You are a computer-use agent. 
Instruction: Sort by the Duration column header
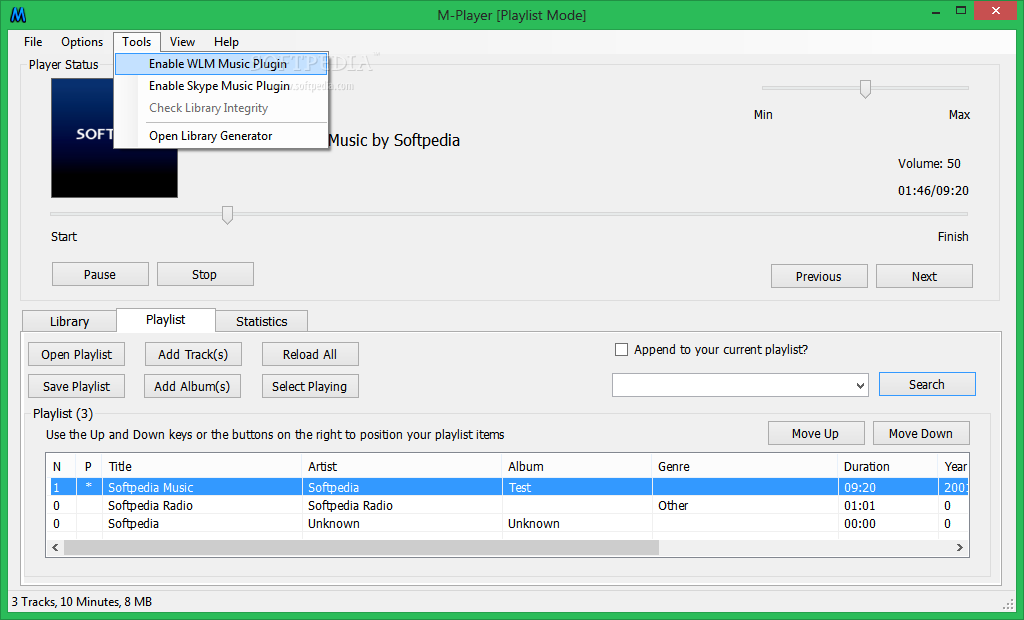[888, 466]
